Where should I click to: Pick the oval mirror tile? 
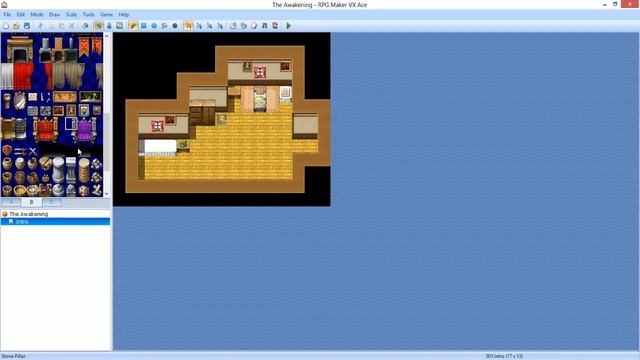pyautogui.click(x=20, y=100)
